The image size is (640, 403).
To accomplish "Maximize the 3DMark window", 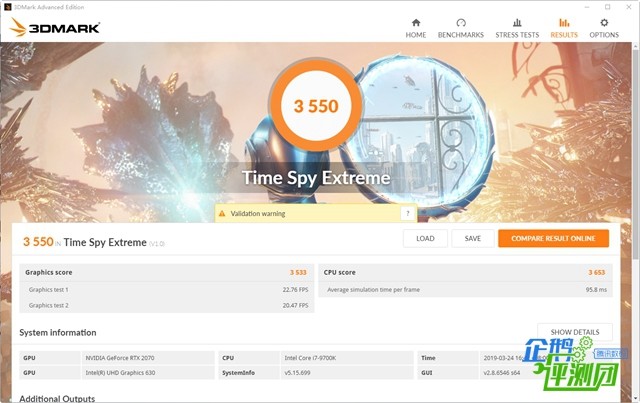I will (x=607, y=7).
